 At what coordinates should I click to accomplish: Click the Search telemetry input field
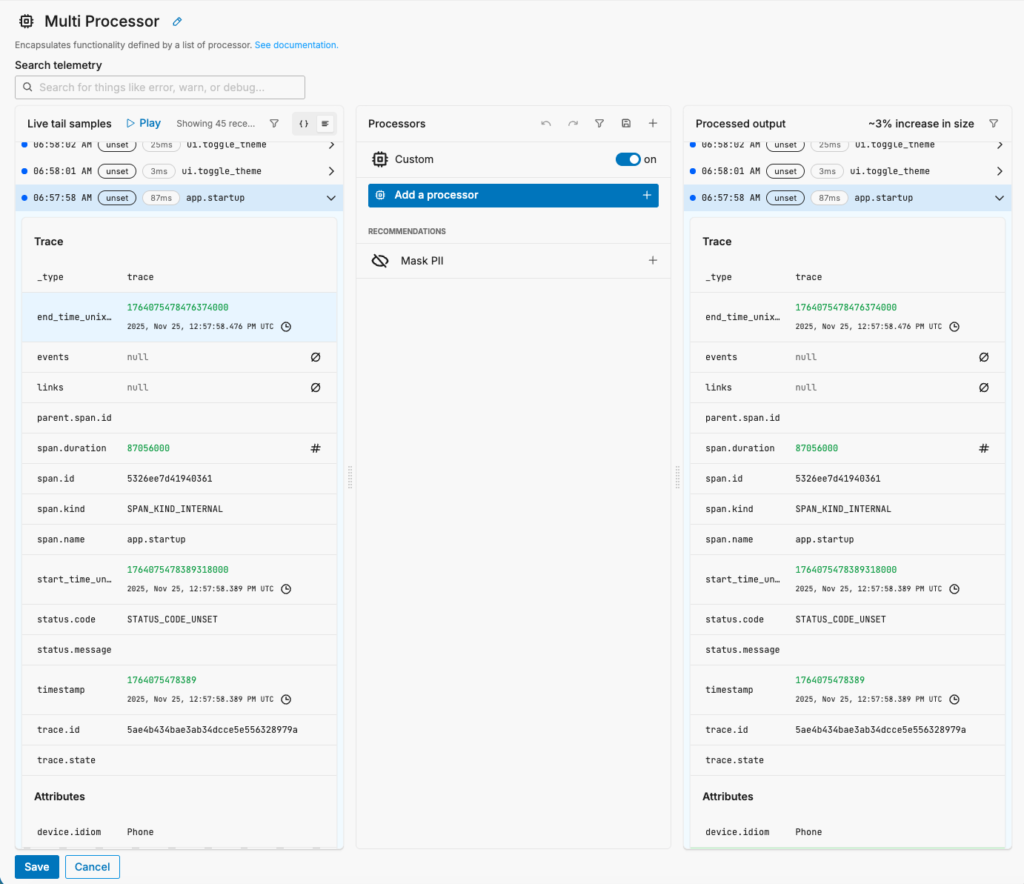[x=160, y=87]
